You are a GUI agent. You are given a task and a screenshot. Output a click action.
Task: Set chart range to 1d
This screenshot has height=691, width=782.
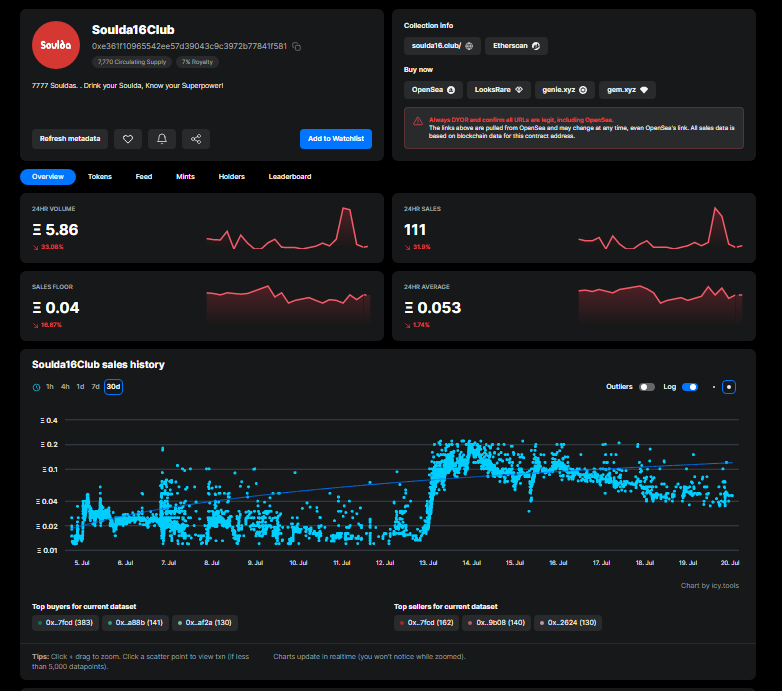[x=80, y=387]
